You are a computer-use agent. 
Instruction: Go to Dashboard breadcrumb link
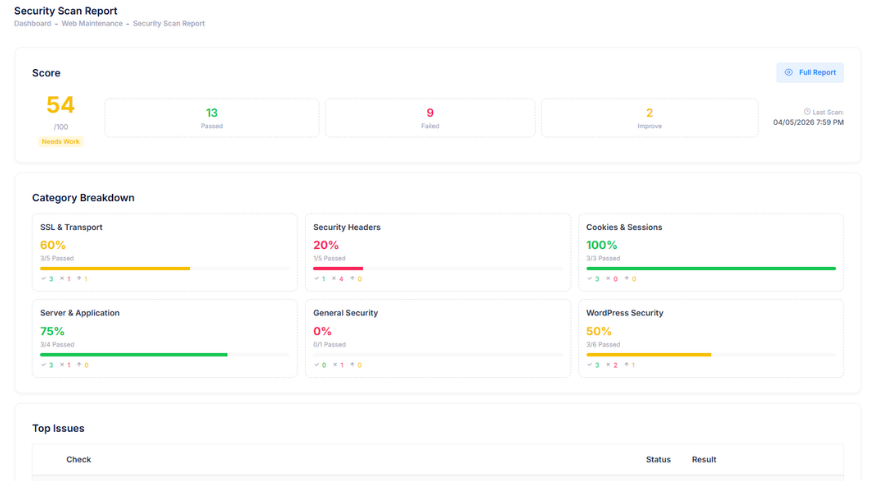tap(32, 23)
